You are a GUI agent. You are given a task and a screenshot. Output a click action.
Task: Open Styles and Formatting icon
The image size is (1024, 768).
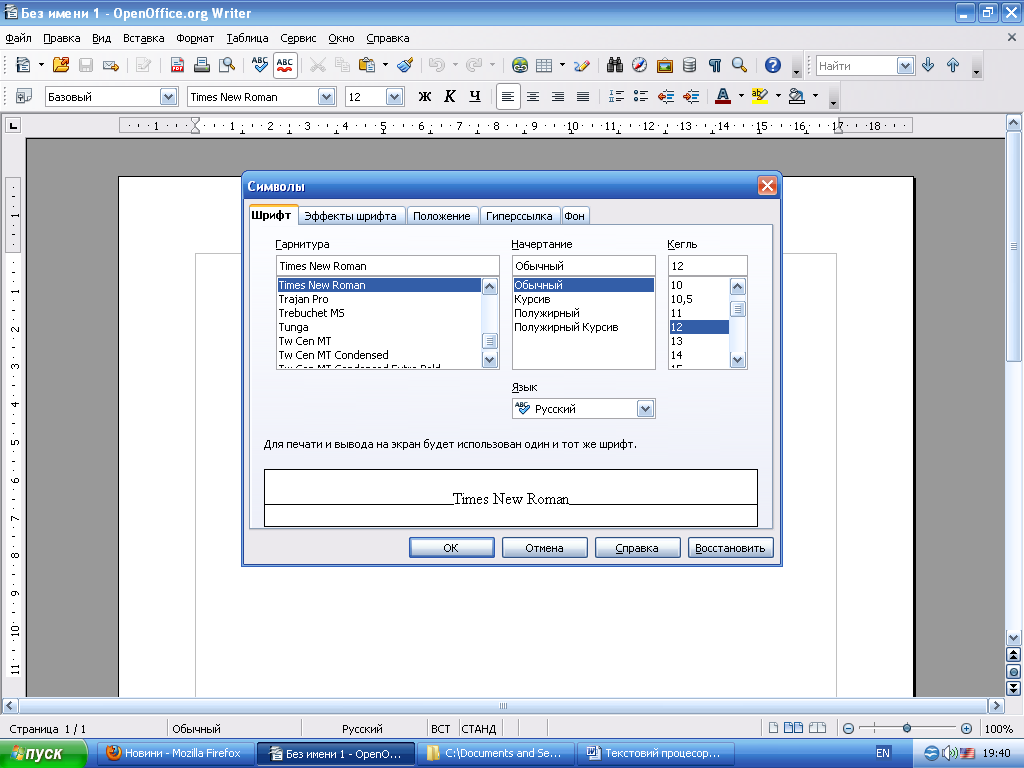24,97
